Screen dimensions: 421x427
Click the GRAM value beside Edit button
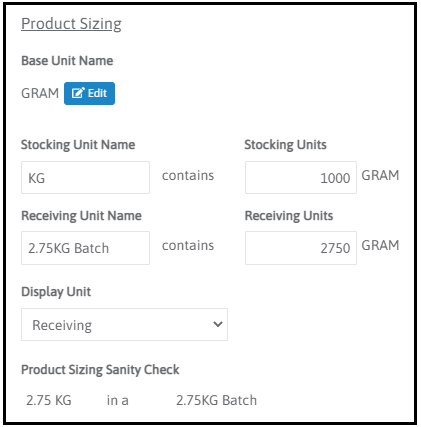(x=40, y=93)
